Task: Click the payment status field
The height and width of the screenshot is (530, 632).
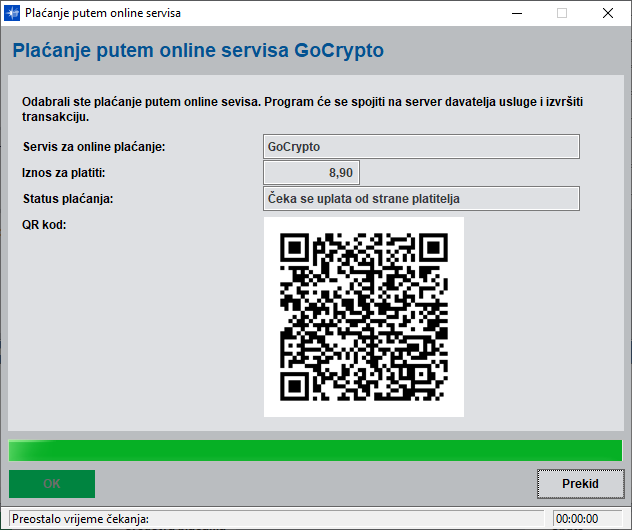Action: point(421,198)
